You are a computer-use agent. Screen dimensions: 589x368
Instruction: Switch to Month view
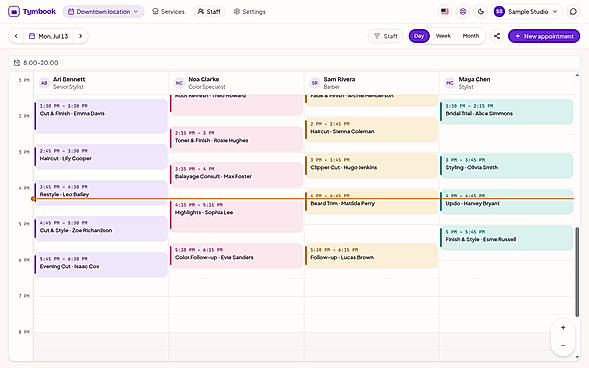click(x=471, y=36)
